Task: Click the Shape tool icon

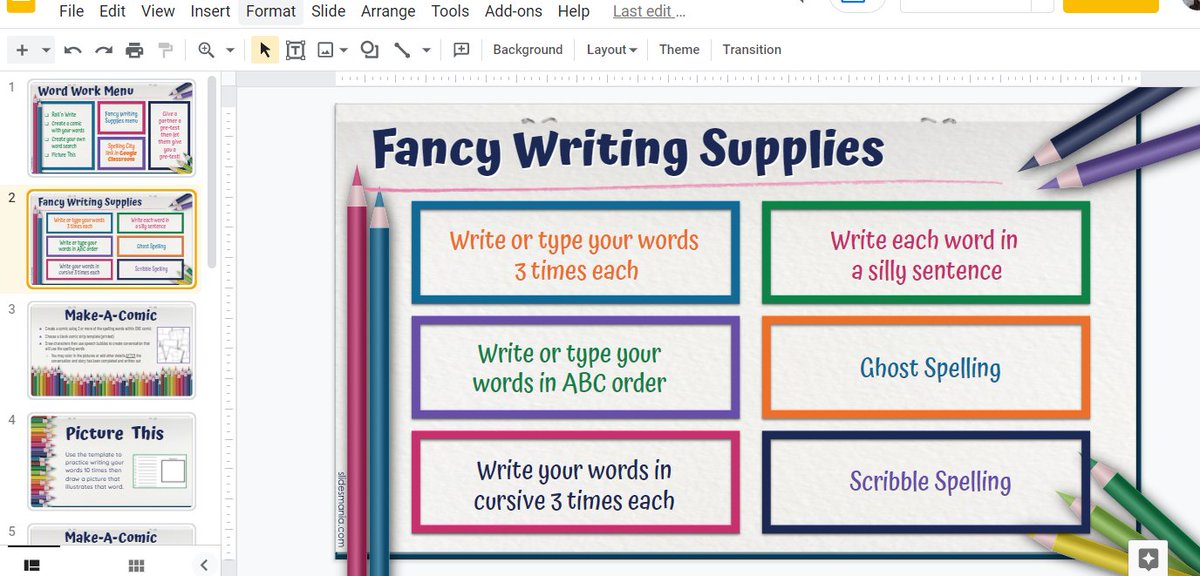Action: coord(369,50)
